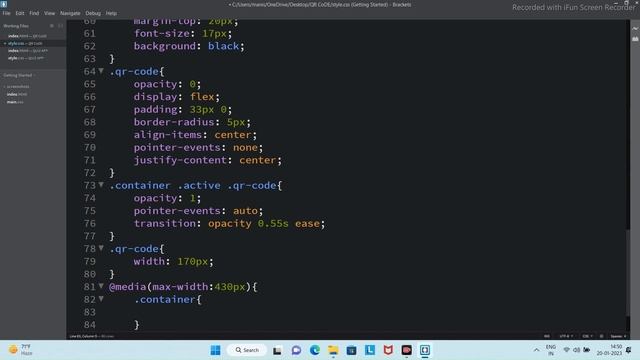The width and height of the screenshot is (640, 360).
Task: Collapse .container .active .qr-code block at line 73
Action: pyautogui.click(x=101, y=184)
